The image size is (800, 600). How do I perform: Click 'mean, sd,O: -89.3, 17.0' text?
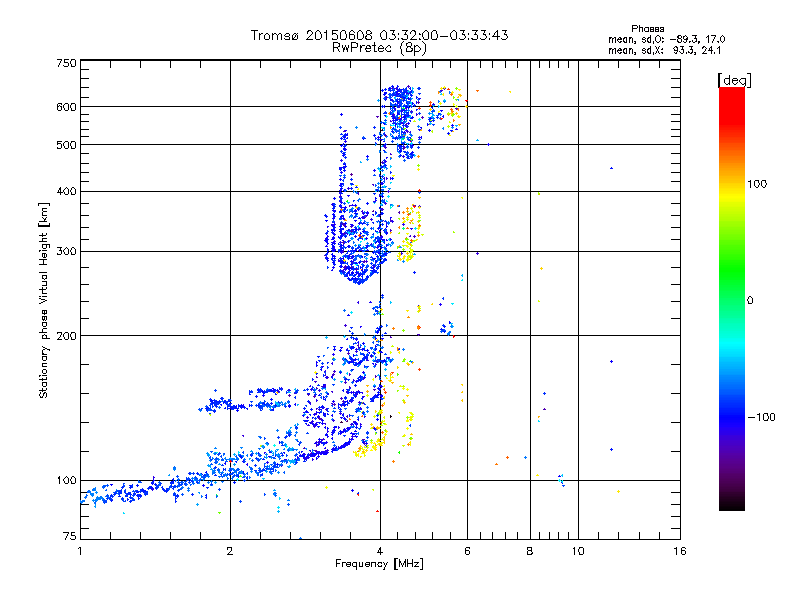click(x=666, y=39)
